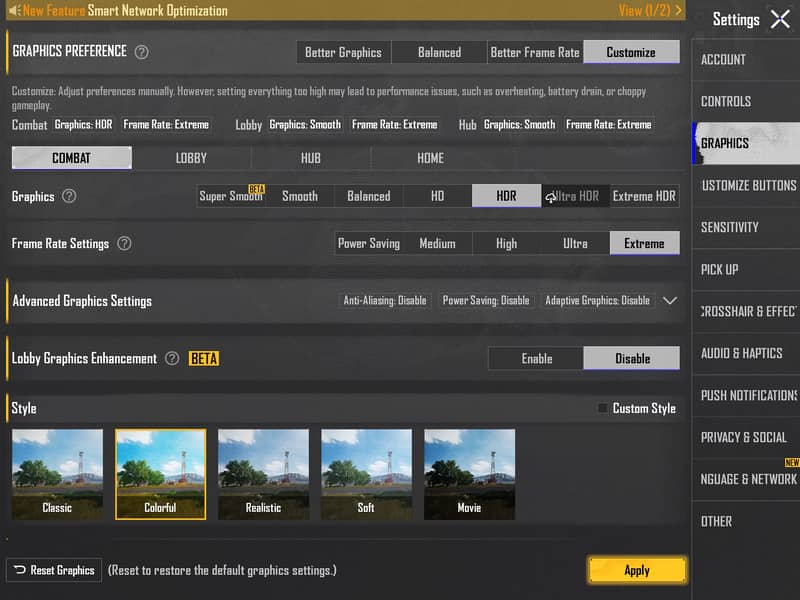The width and height of the screenshot is (800, 600).
Task: Pick the Realistic style thumbnail
Action: (x=263, y=474)
